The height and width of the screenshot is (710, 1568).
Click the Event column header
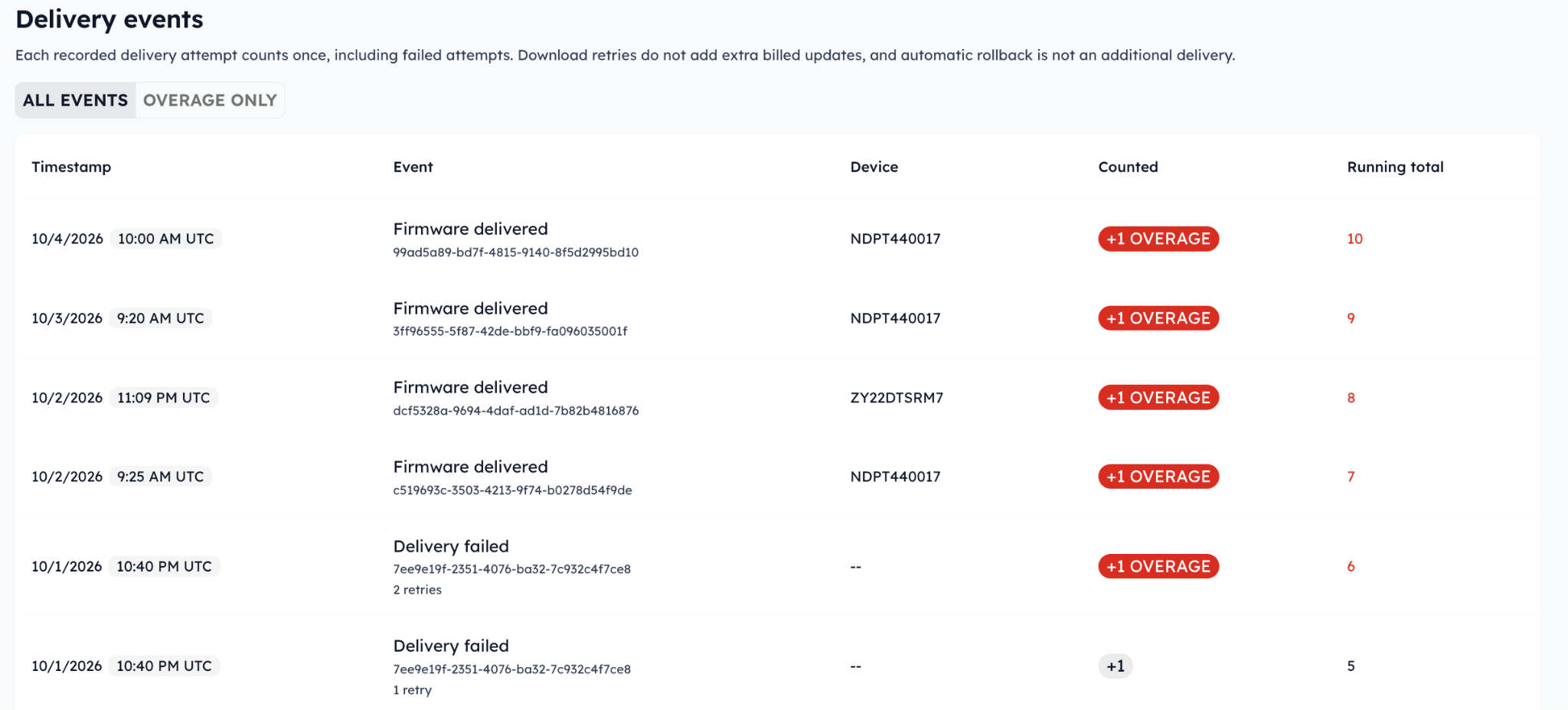tap(413, 167)
